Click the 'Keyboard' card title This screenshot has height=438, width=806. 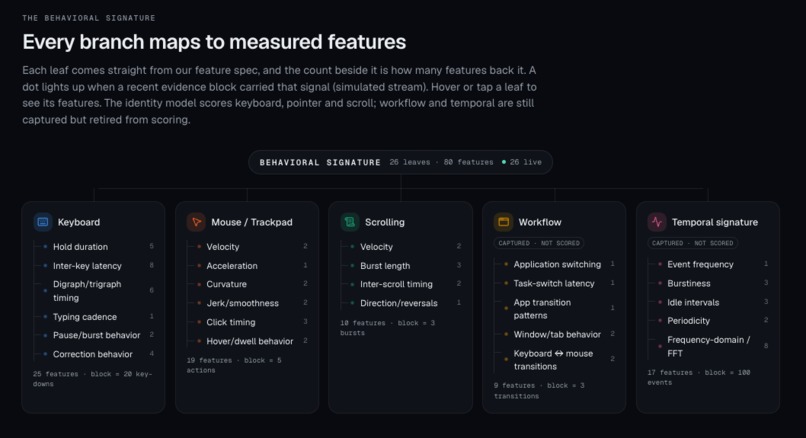tap(79, 222)
